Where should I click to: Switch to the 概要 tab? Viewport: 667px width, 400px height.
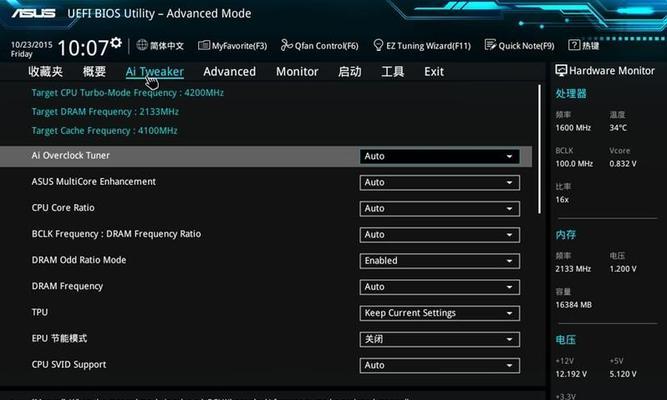[94, 71]
